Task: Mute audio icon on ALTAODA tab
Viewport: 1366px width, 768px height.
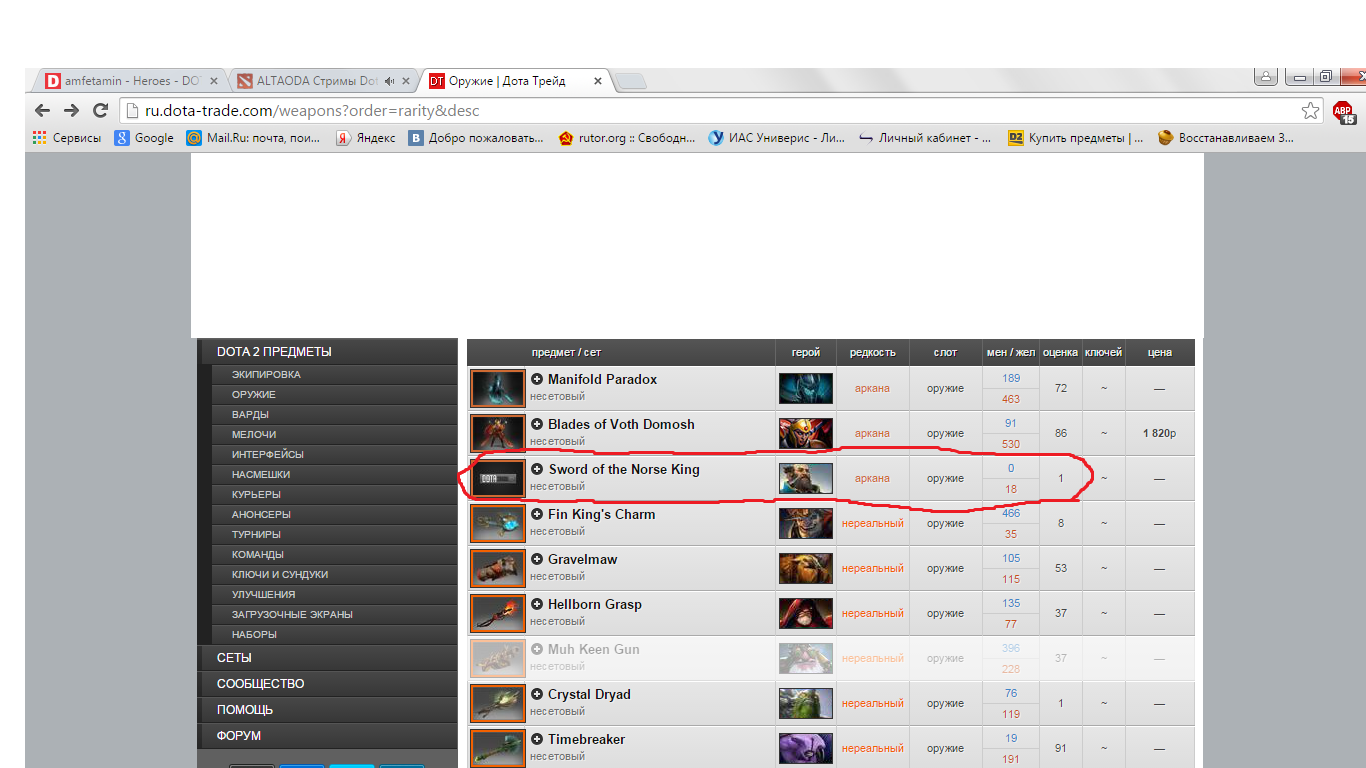Action: (x=389, y=81)
